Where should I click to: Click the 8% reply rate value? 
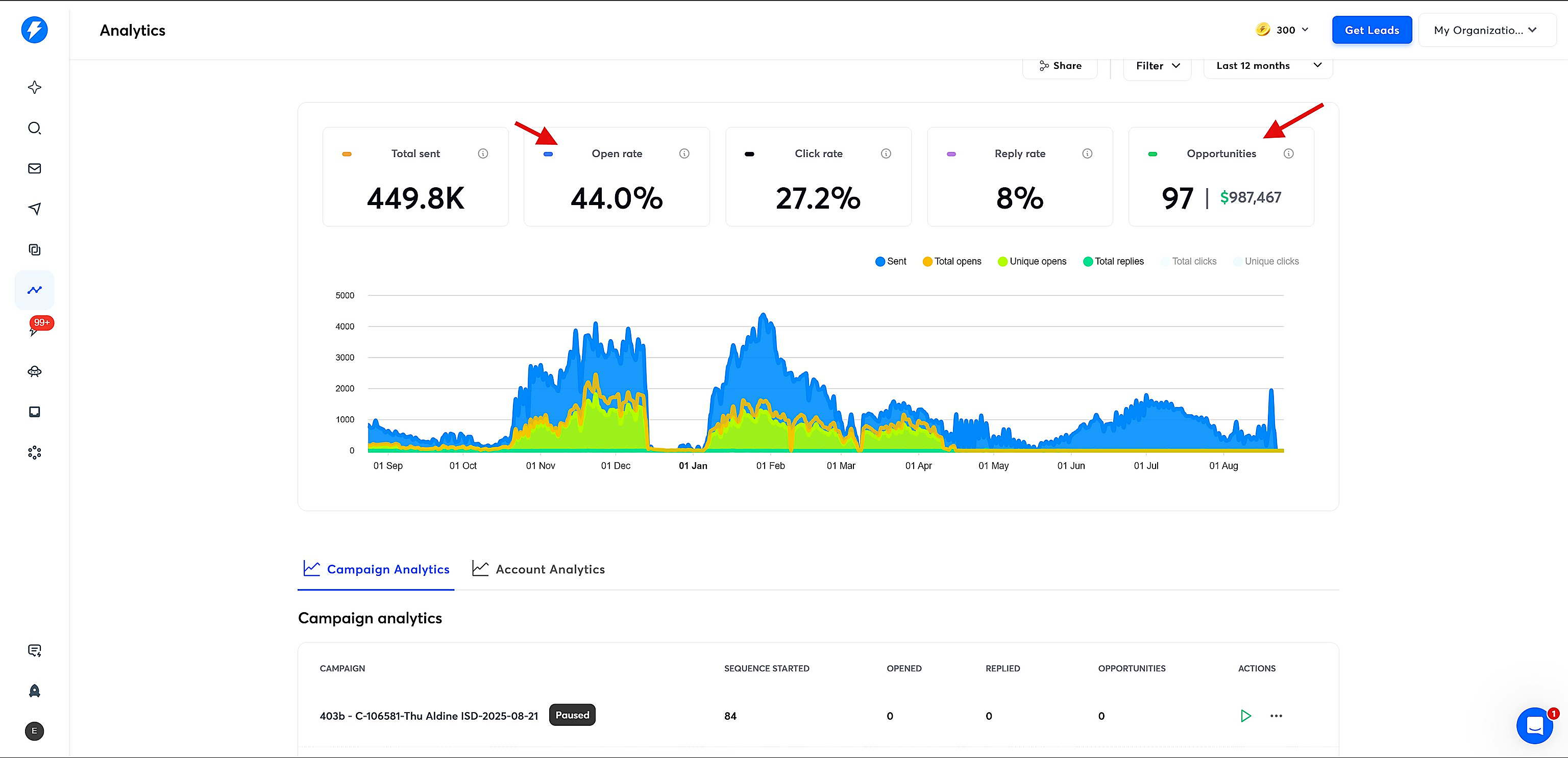tap(1020, 198)
